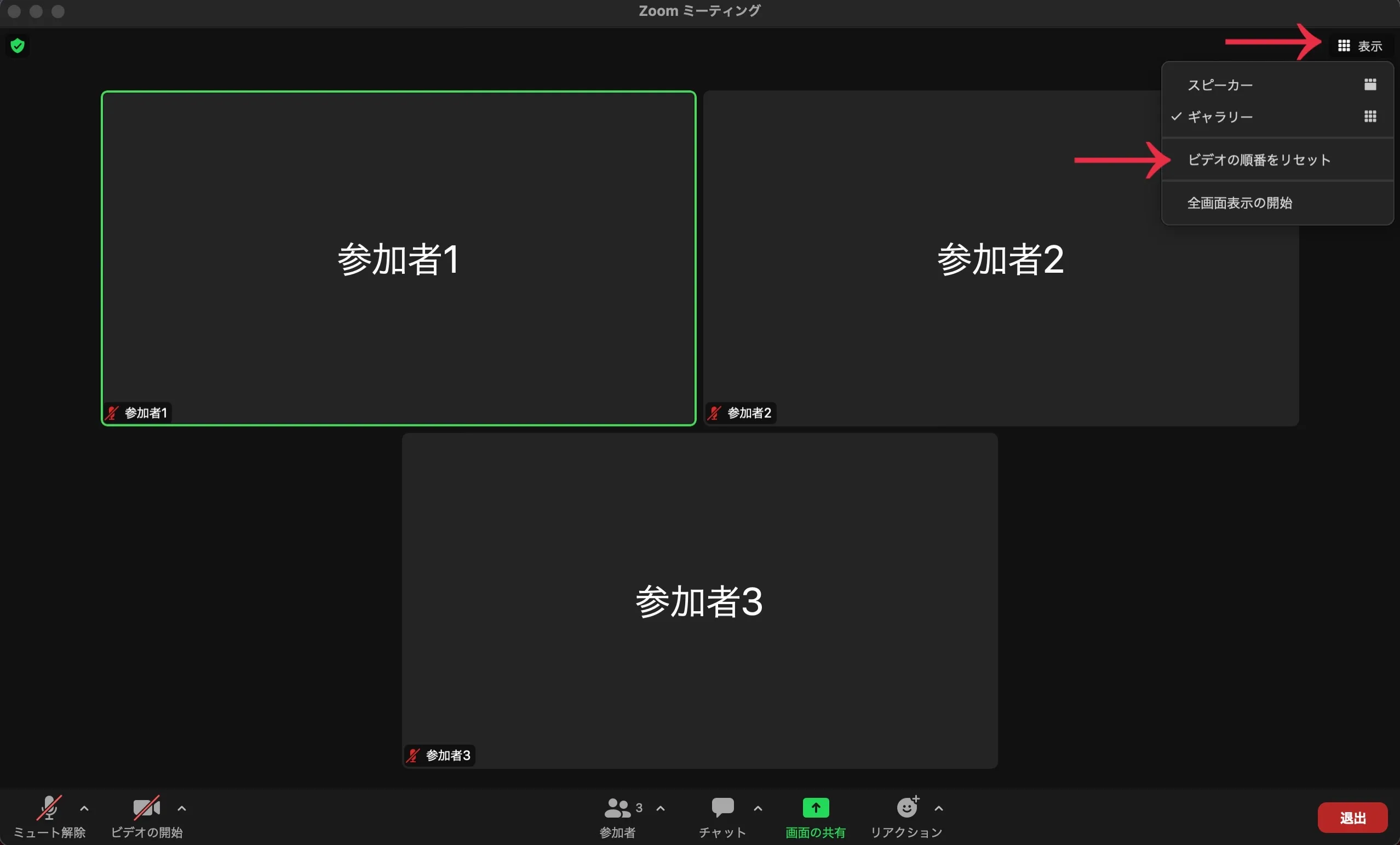Viewport: 1400px width, 845px height.
Task: Expand the chat options chevron
Action: tap(758, 808)
